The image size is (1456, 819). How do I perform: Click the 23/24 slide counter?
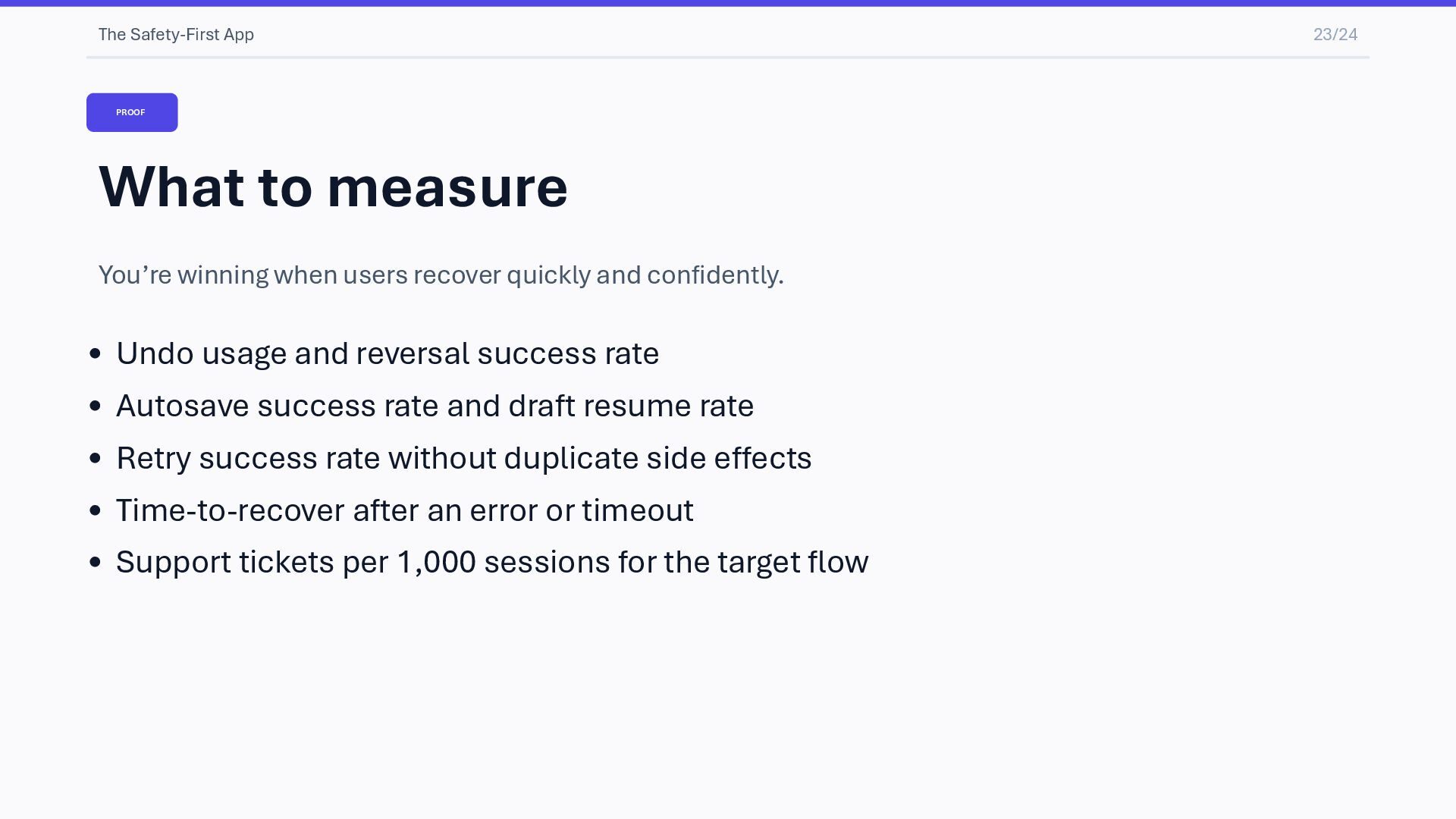(x=1335, y=35)
